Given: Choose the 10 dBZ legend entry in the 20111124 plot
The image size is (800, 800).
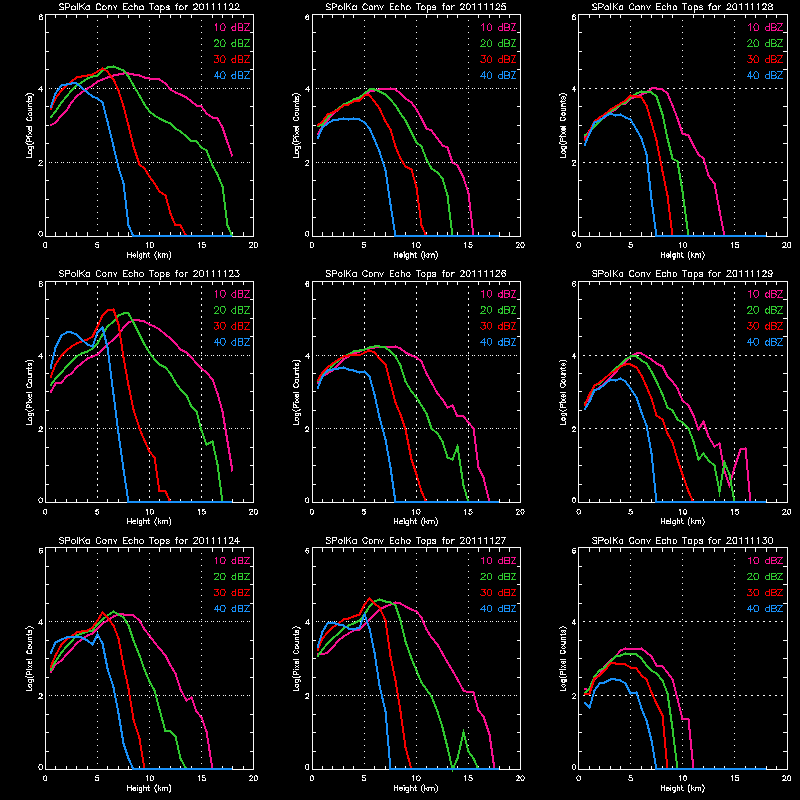Looking at the screenshot, I should tap(232, 561).
